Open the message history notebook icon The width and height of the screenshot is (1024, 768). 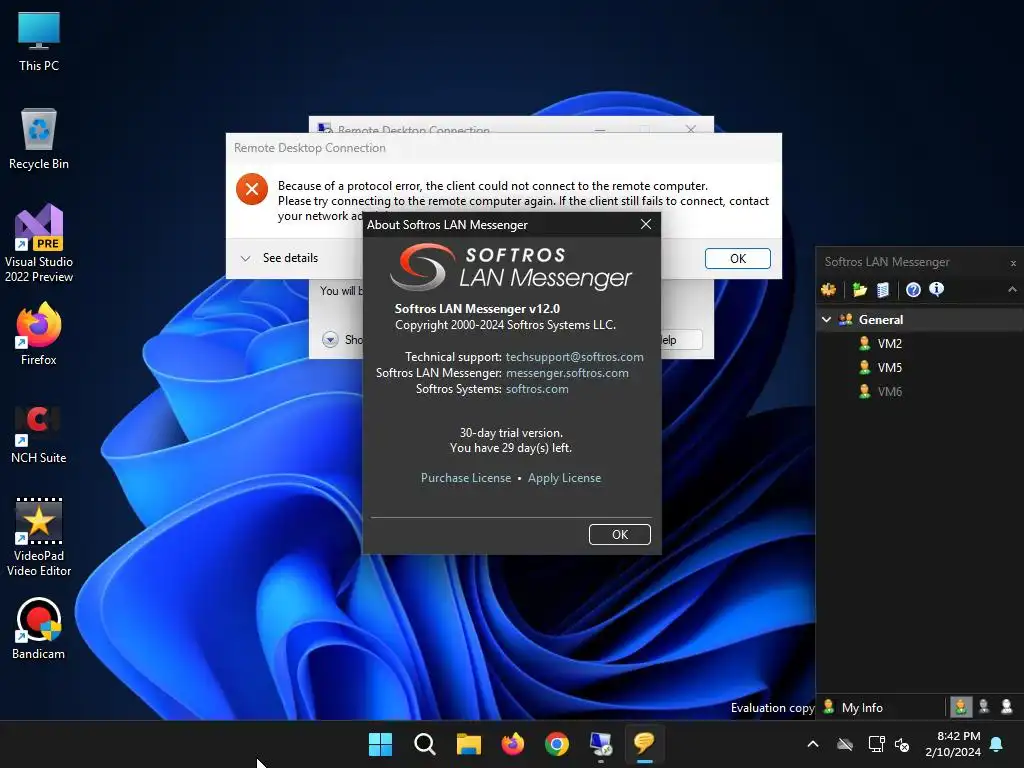click(x=883, y=289)
